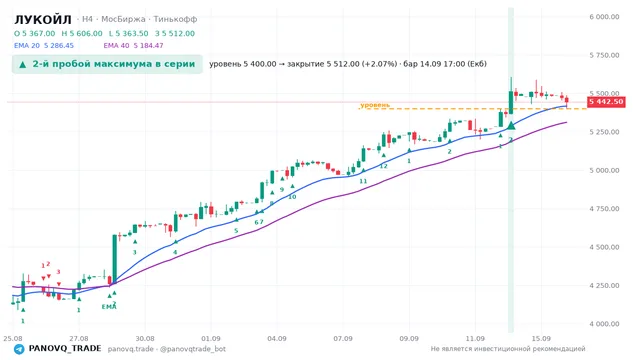Image resolution: width=640 pixels, height=360 pixels.
Task: Click the low price value L 5 363.50
Action: [129, 33]
